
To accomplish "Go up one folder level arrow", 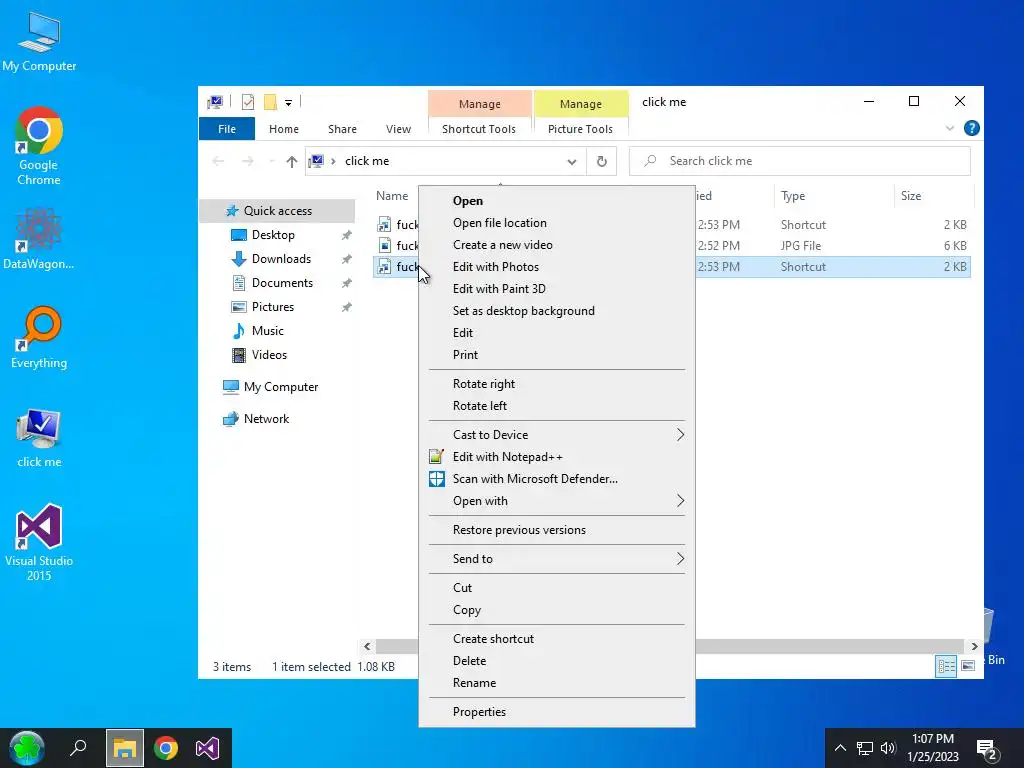I will [x=291, y=161].
